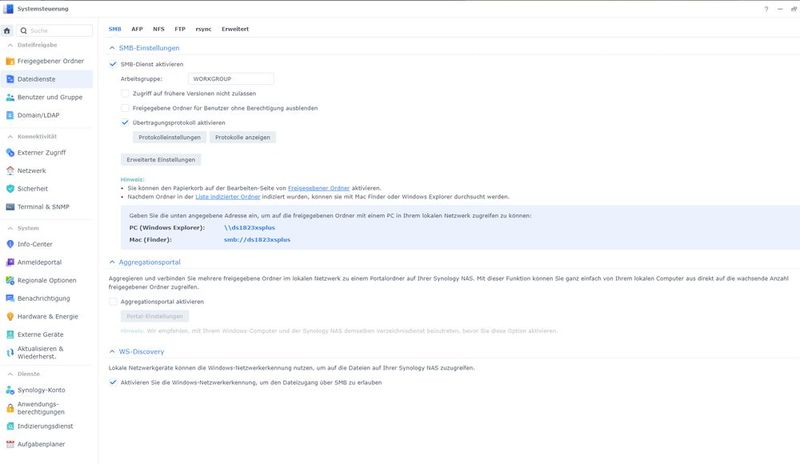This screenshot has width=800, height=464.
Task: Click \\ds1823xsplus Windows address link
Action: (x=249, y=228)
